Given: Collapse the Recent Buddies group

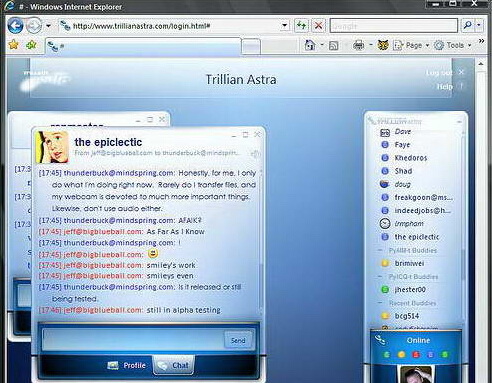Looking at the screenshot, I should point(380,303).
